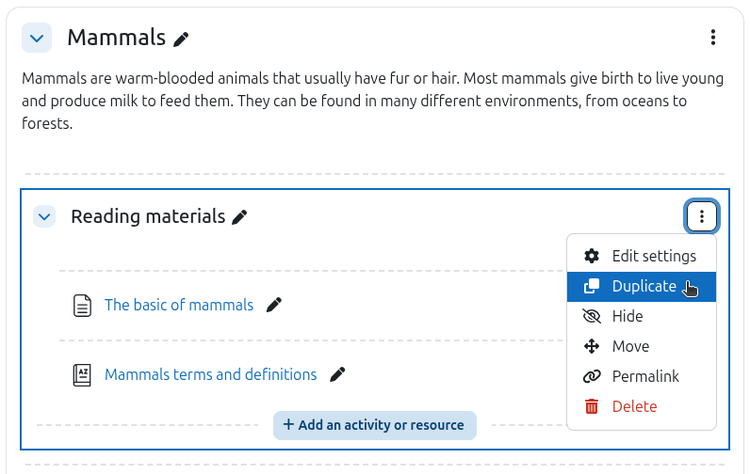Choose Duplicate from the context menu
Viewport: 750px width, 474px height.
[x=643, y=286]
